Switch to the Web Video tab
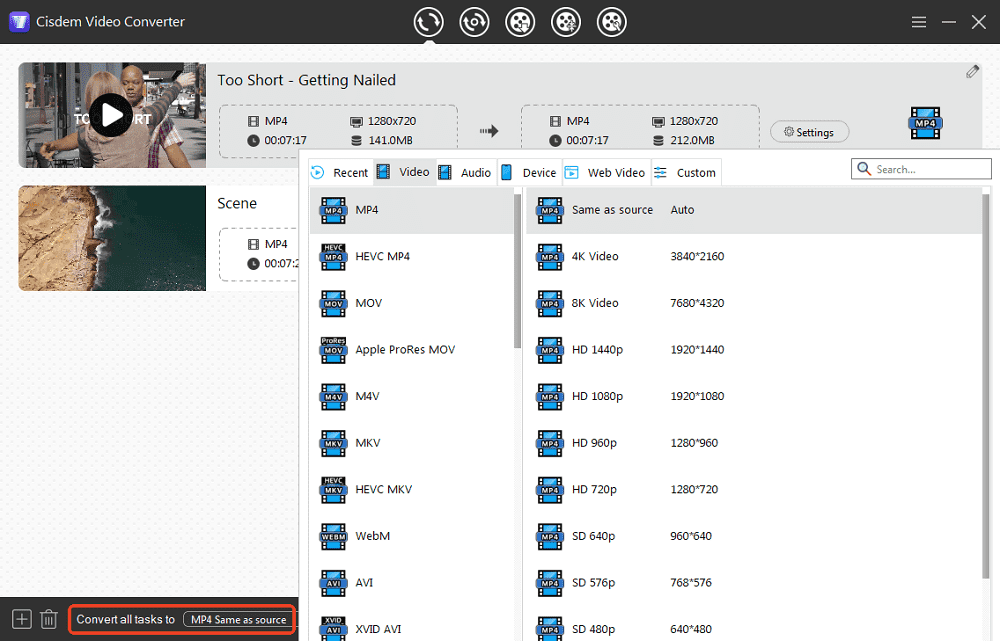 (x=606, y=172)
